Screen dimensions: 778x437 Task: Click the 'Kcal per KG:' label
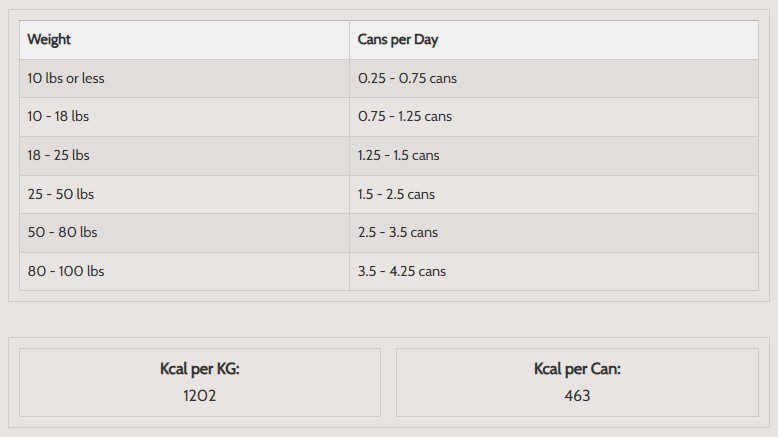(200, 369)
